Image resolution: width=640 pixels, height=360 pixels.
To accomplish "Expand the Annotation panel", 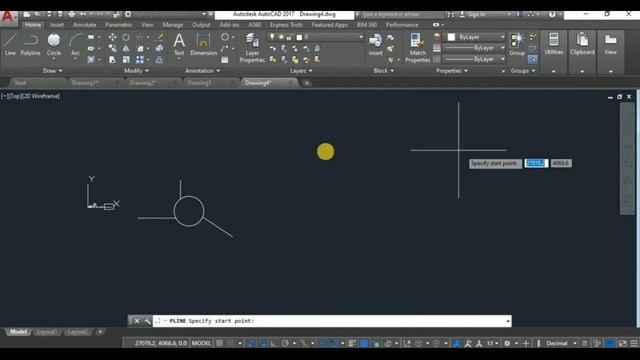I will pyautogui.click(x=202, y=71).
